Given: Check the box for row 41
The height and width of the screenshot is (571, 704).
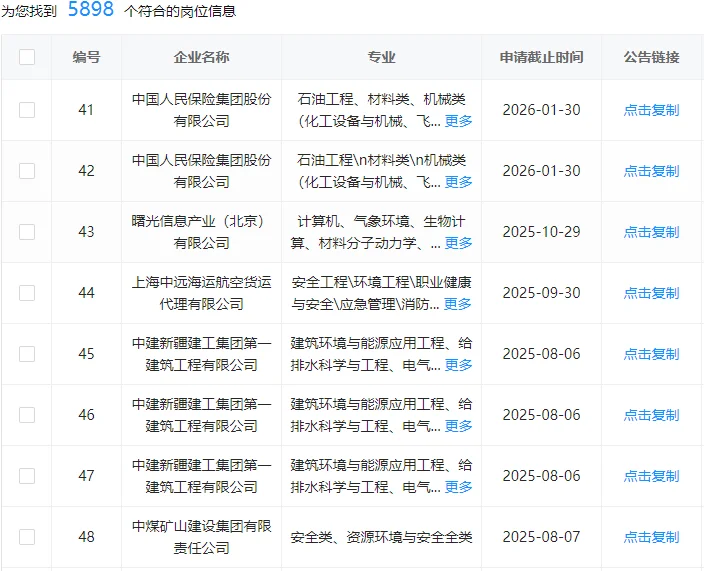Looking at the screenshot, I should click(27, 110).
